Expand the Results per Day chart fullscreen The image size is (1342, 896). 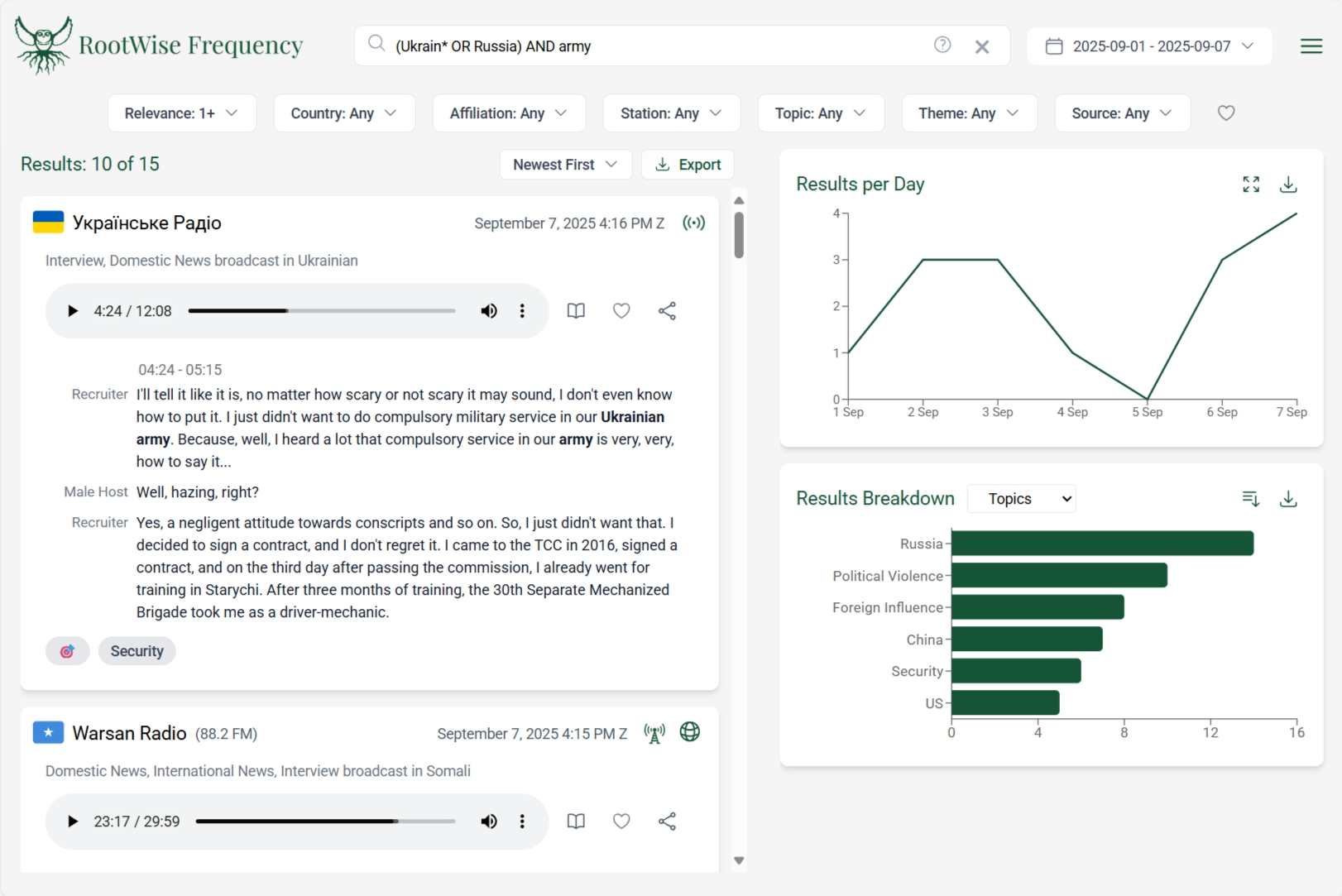click(1250, 184)
